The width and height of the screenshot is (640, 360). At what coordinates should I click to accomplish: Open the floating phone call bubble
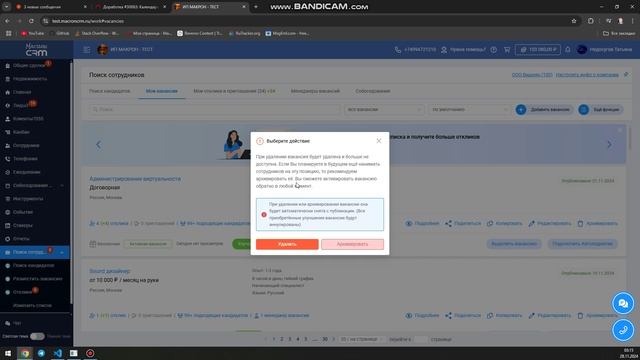click(x=623, y=330)
